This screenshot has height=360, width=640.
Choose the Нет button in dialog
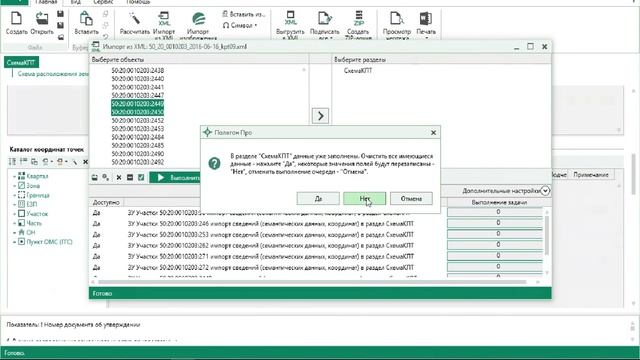coord(364,199)
